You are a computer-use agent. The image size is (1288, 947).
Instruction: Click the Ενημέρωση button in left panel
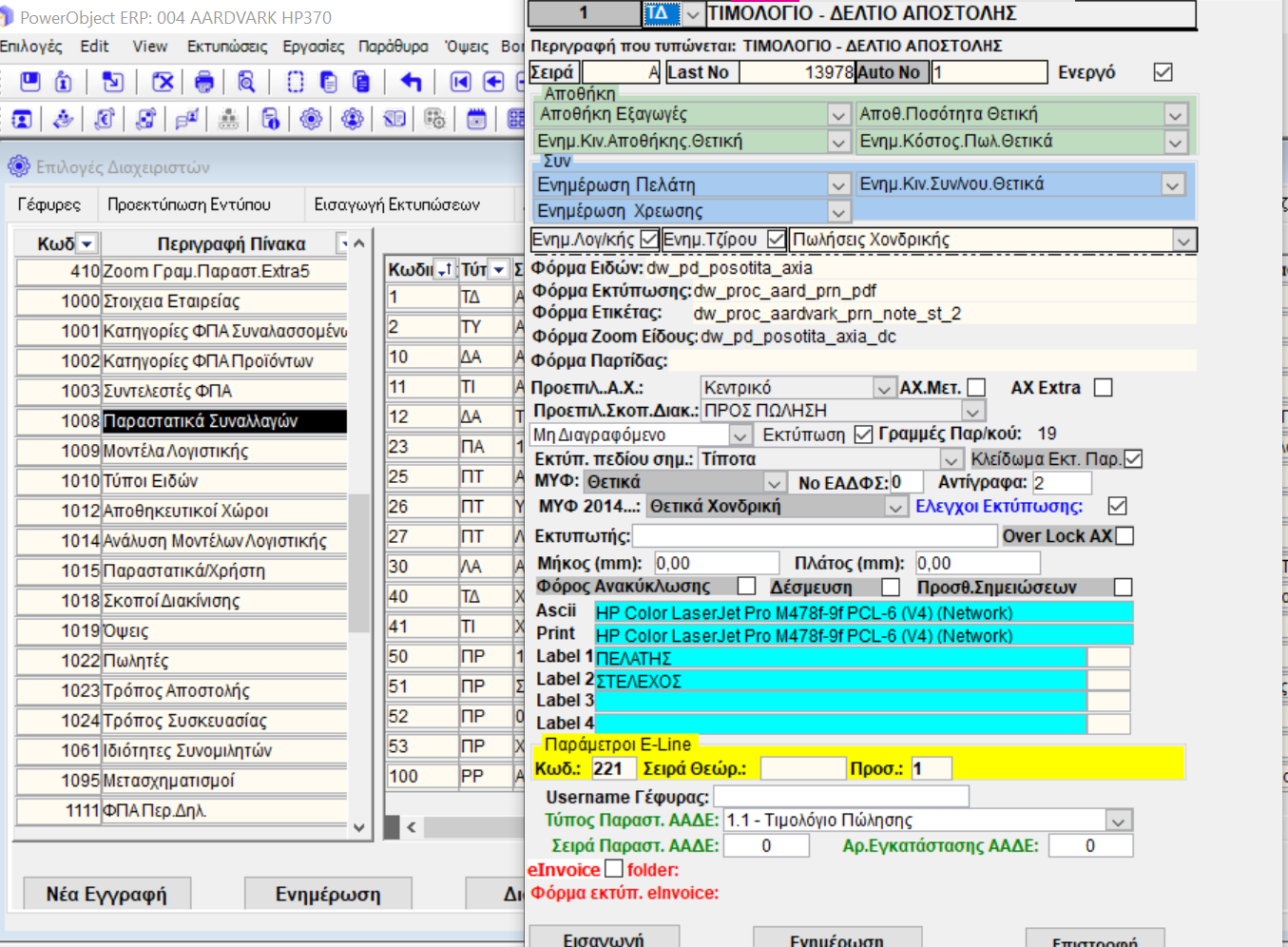click(328, 895)
